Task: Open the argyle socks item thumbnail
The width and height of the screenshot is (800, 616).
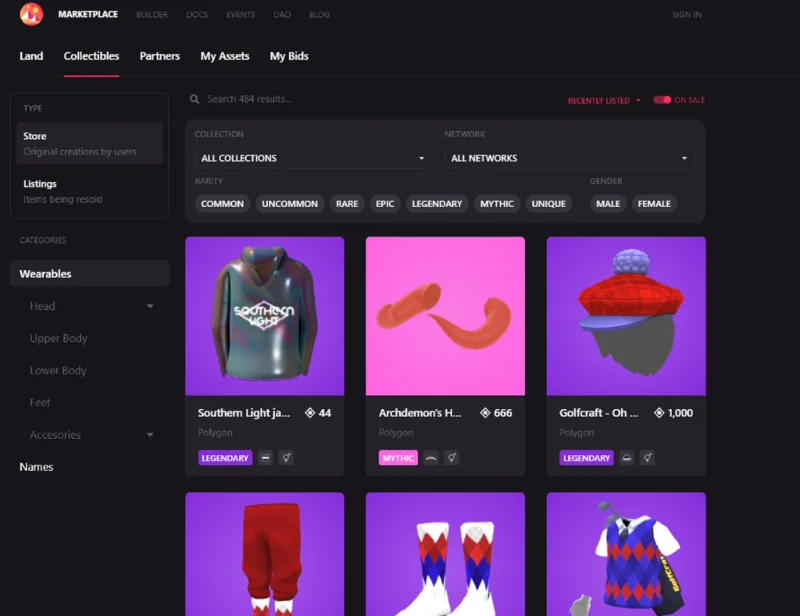Action: point(445,554)
